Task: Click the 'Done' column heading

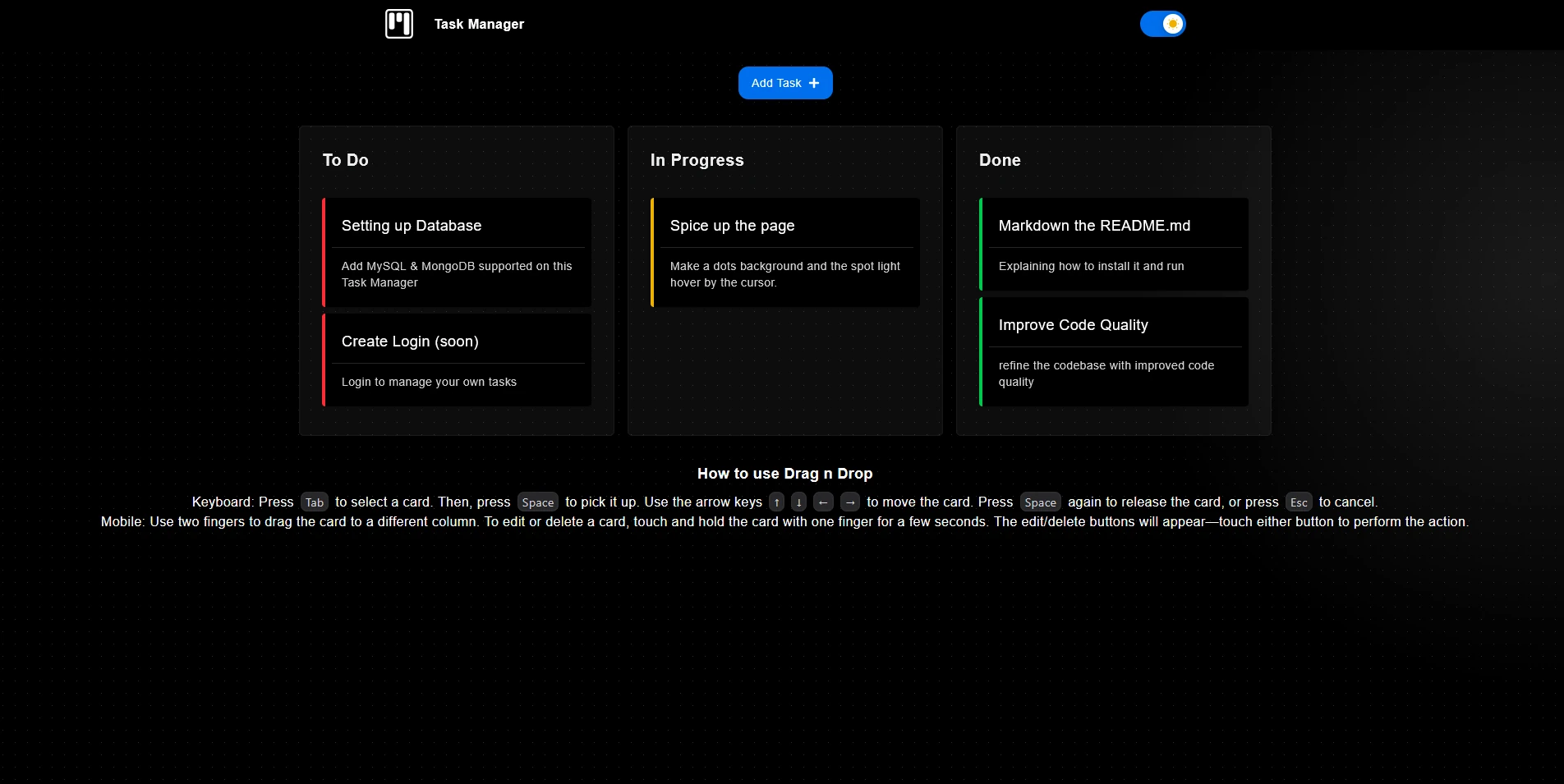Action: [x=1000, y=160]
